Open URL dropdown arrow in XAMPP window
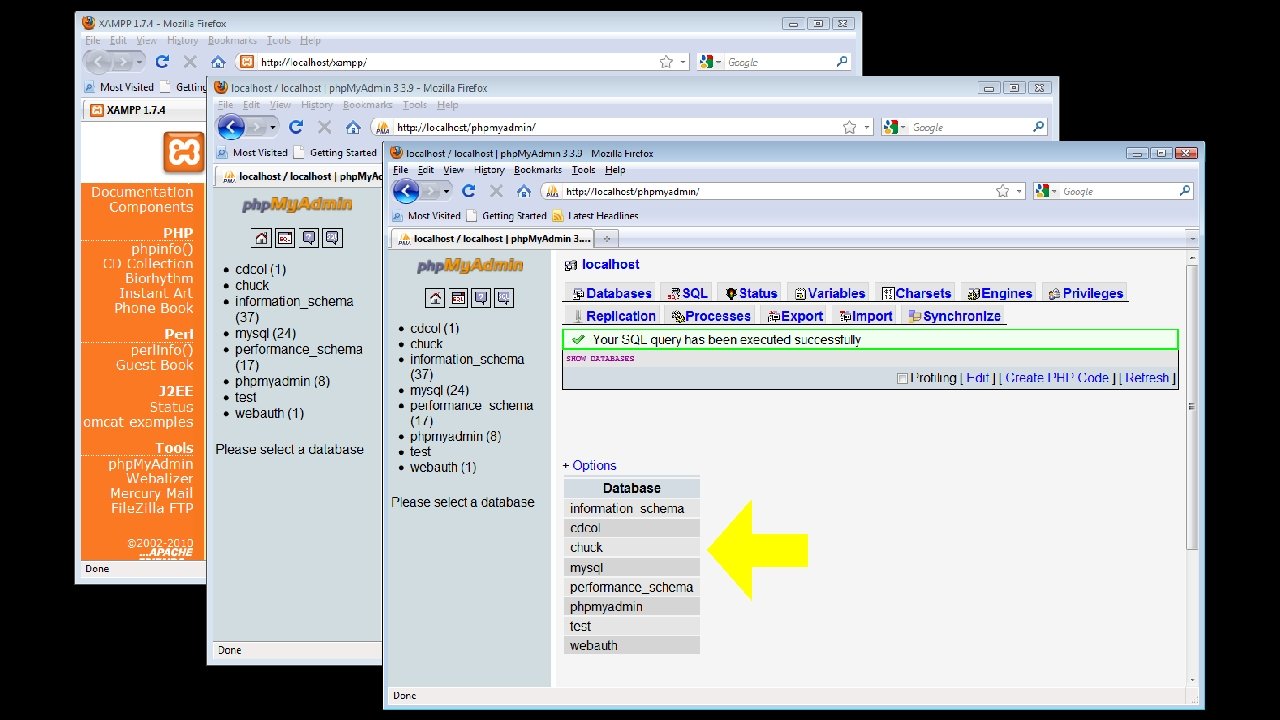This screenshot has width=1280, height=720. coord(683,62)
